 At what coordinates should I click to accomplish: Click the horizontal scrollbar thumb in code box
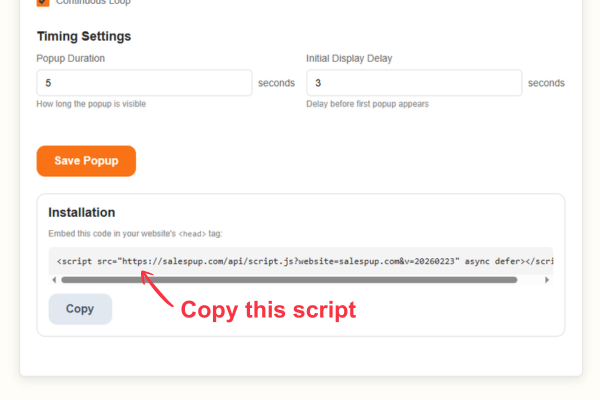[289, 280]
